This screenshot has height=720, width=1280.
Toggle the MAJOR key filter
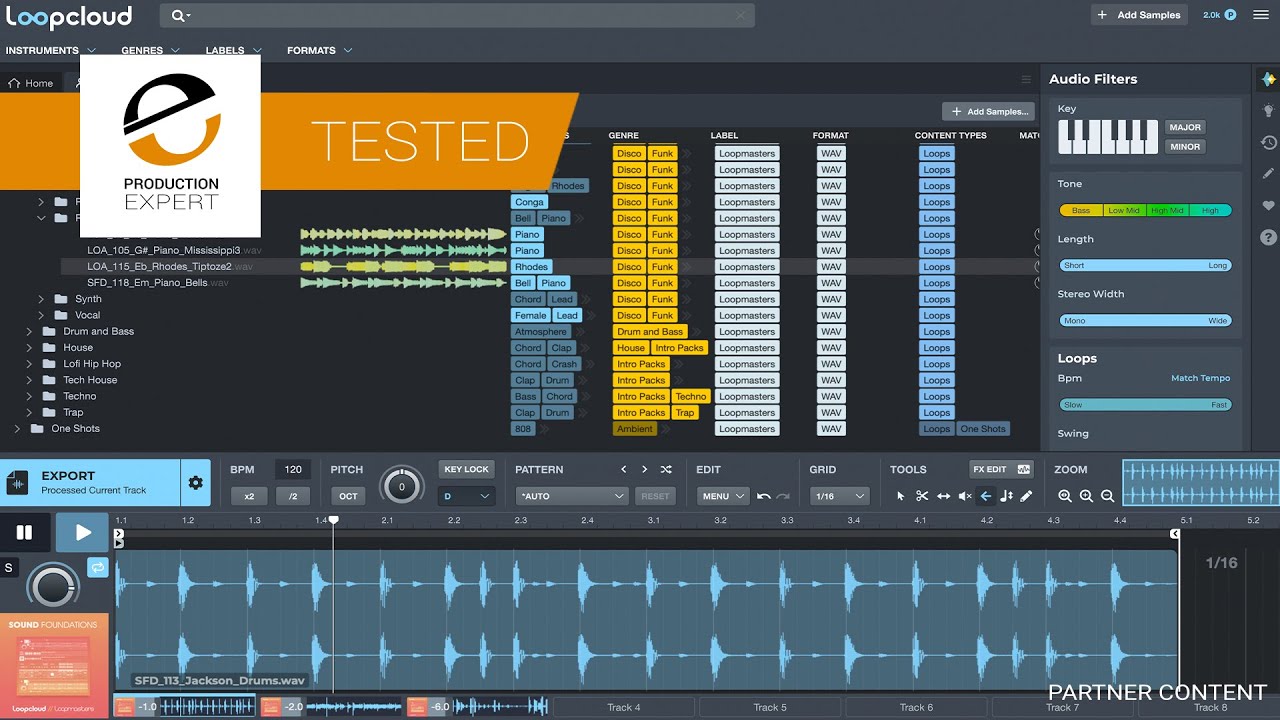pos(1185,127)
